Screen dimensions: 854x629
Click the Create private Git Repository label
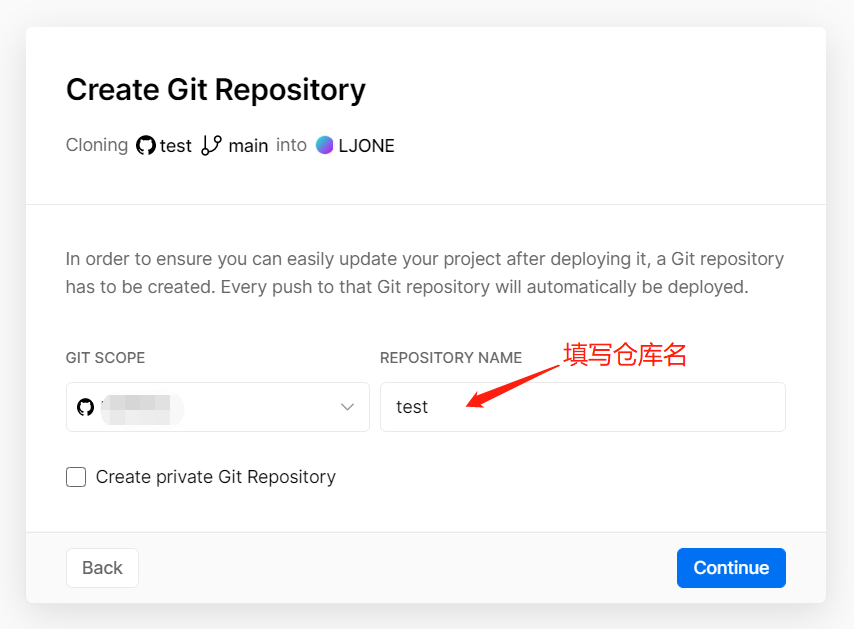point(215,477)
